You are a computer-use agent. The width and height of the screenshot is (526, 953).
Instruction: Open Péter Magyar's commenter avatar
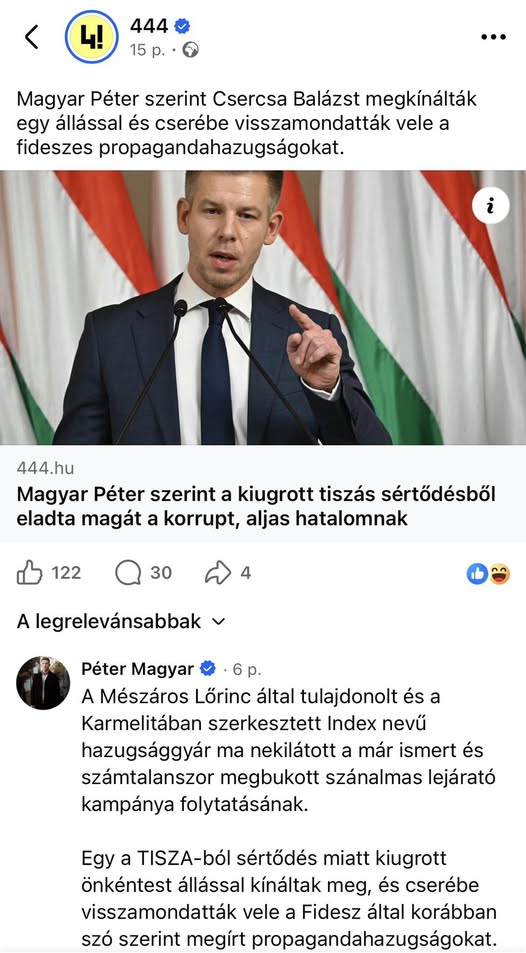pyautogui.click(x=43, y=683)
